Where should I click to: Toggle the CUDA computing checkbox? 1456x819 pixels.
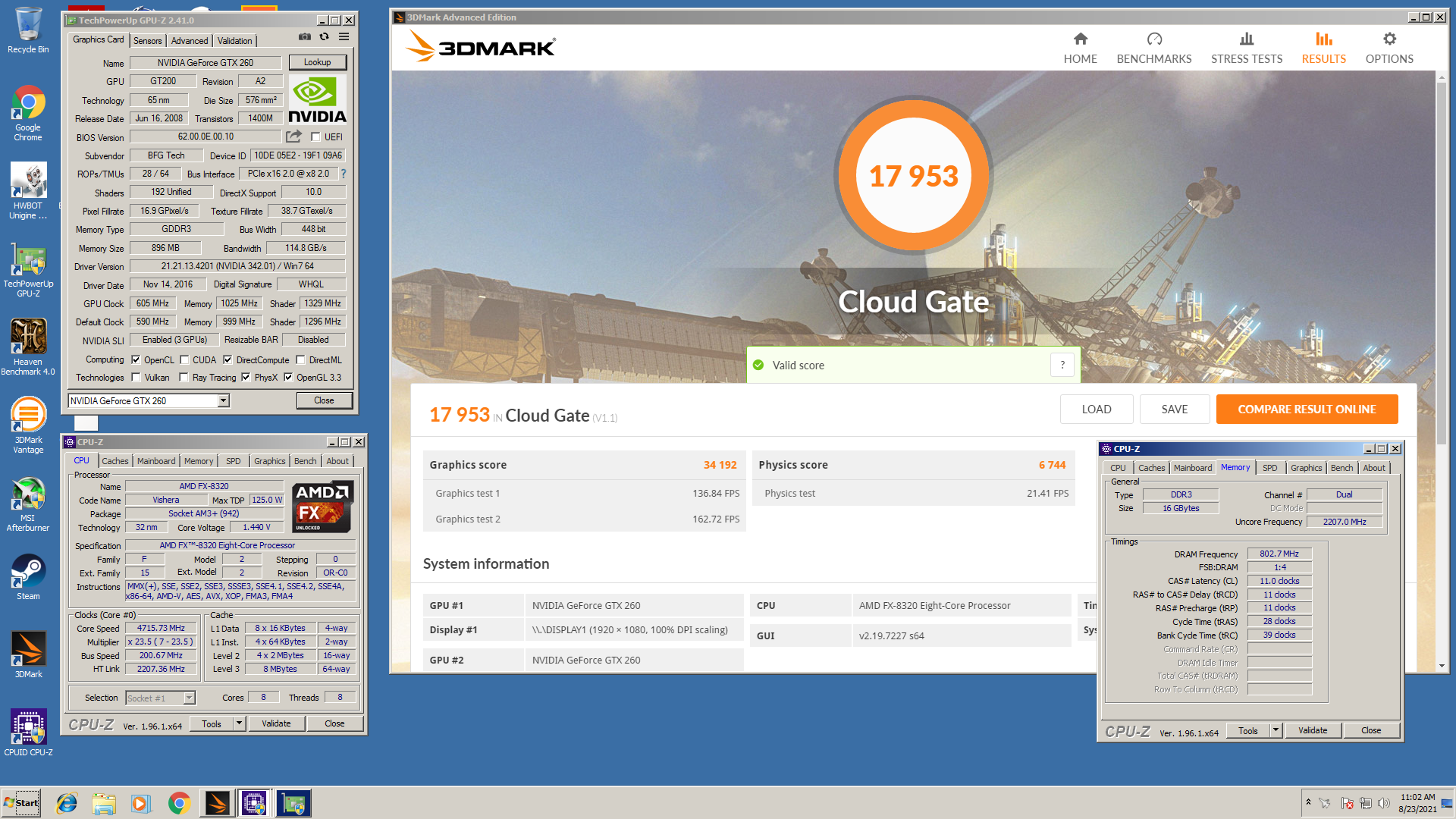pyautogui.click(x=184, y=360)
